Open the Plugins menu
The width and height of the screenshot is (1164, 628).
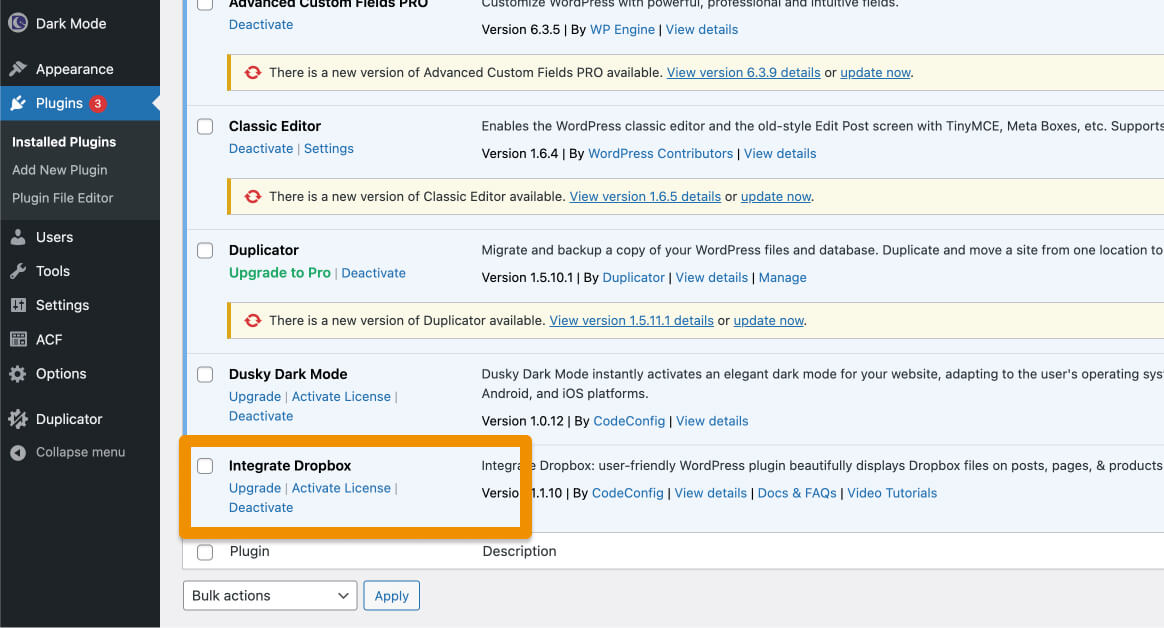pos(79,103)
